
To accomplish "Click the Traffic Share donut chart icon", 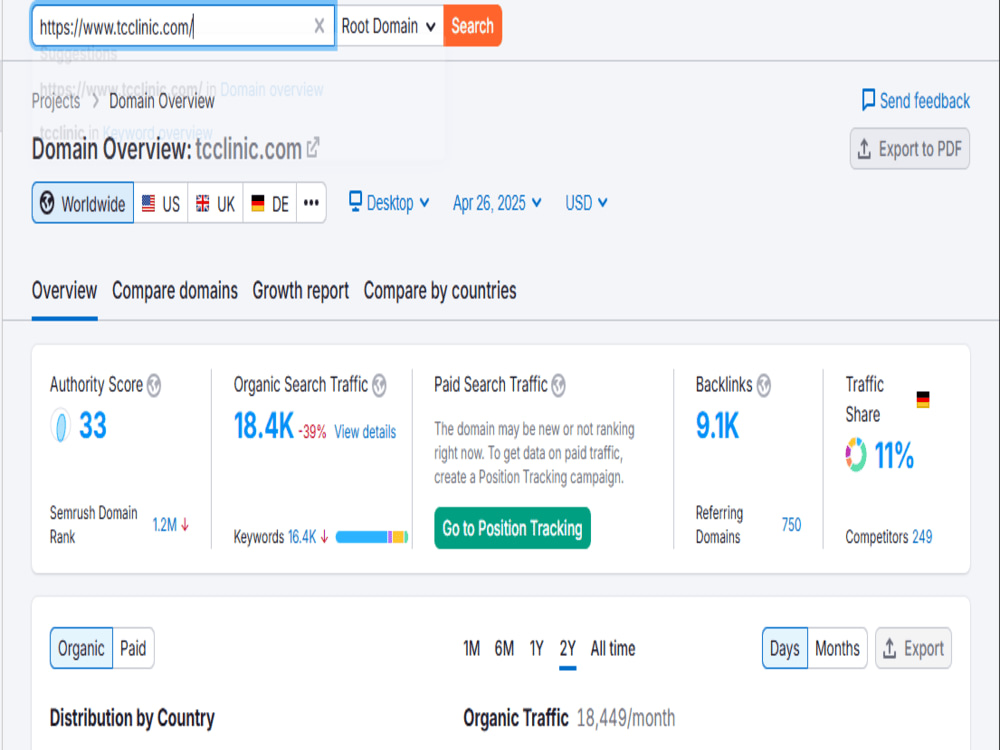I will 856,455.
